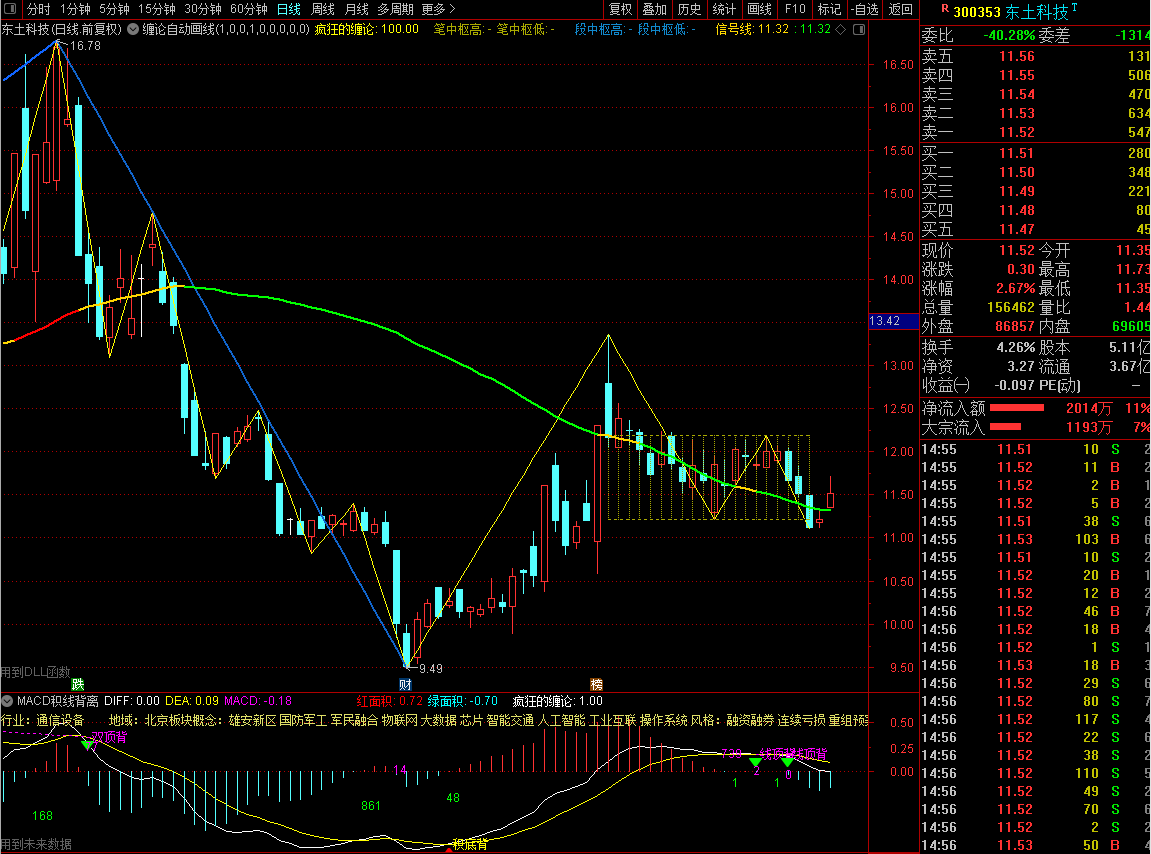1151x854 pixels.
Task: Click the industry label 通信设备
Action: click(x=60, y=720)
